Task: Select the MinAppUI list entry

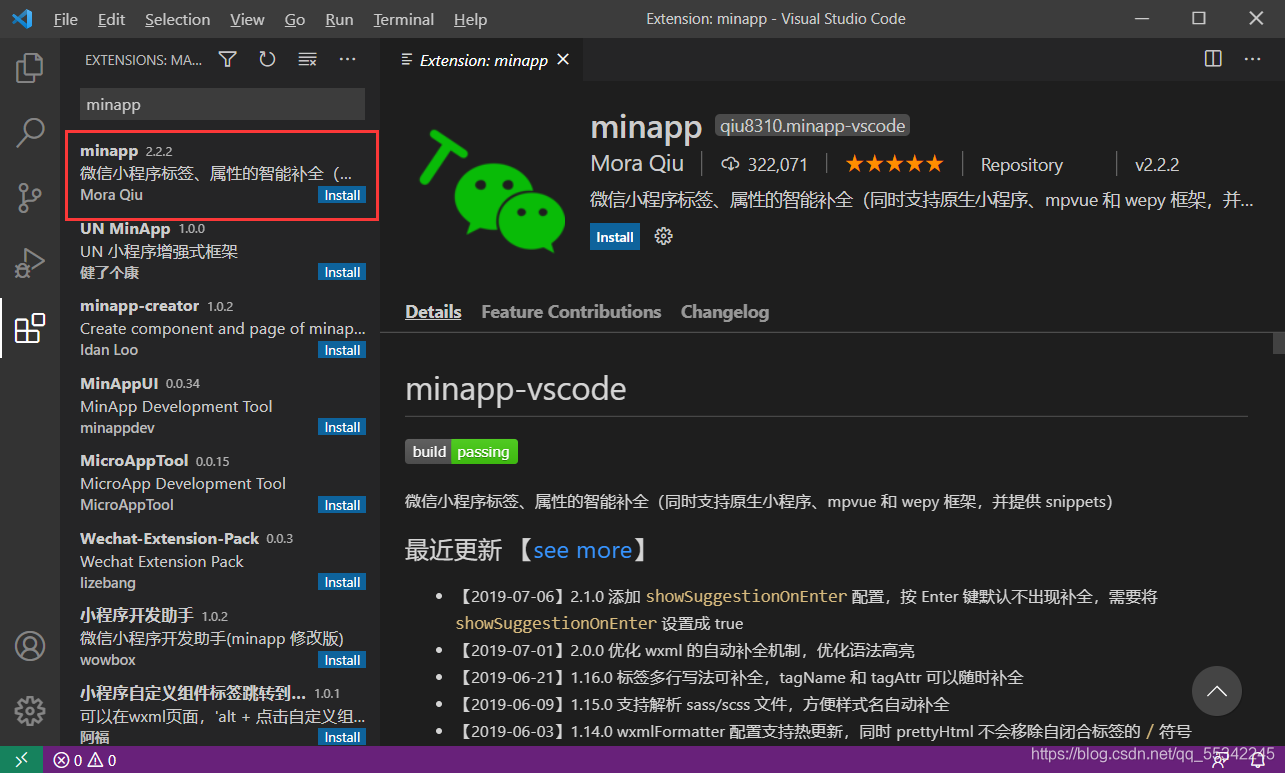Action: [222, 406]
